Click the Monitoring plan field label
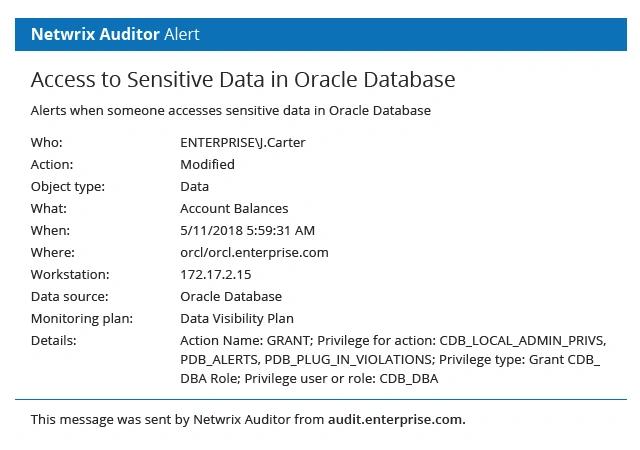 tap(81, 318)
